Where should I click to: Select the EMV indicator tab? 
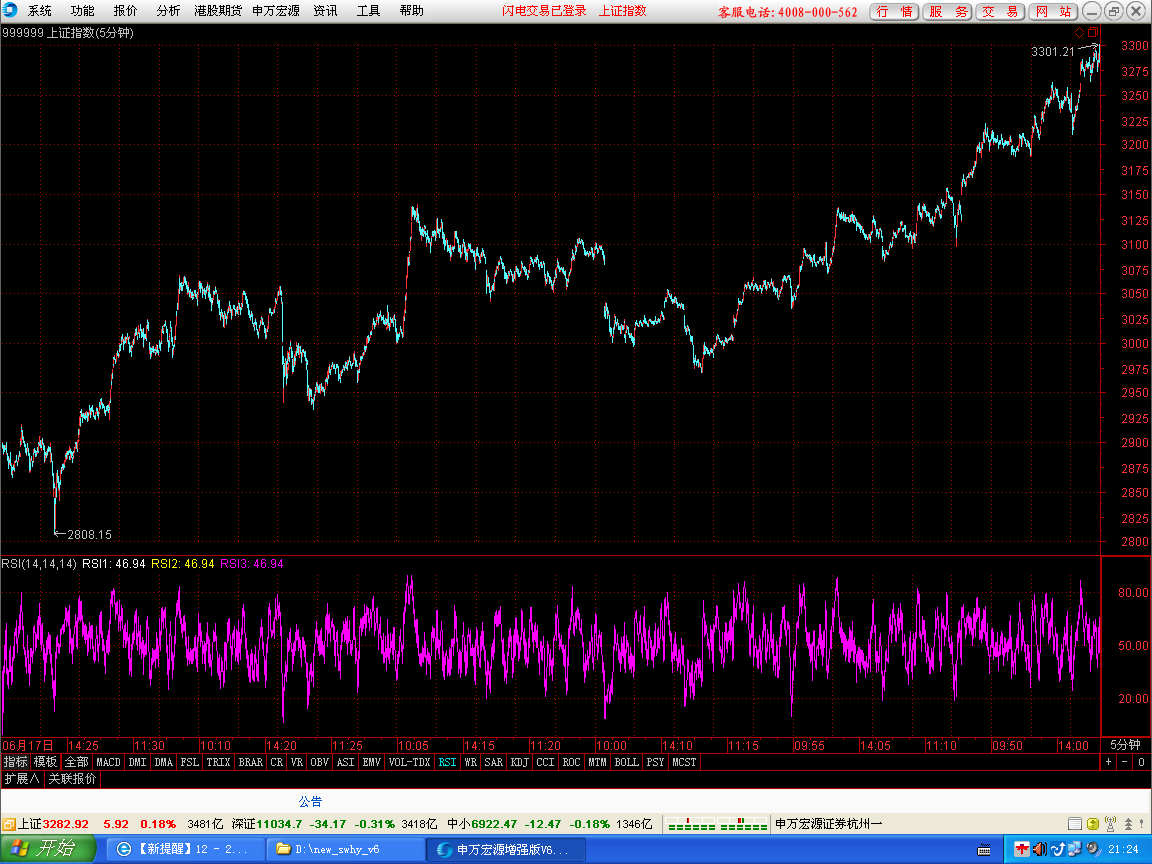pos(372,762)
